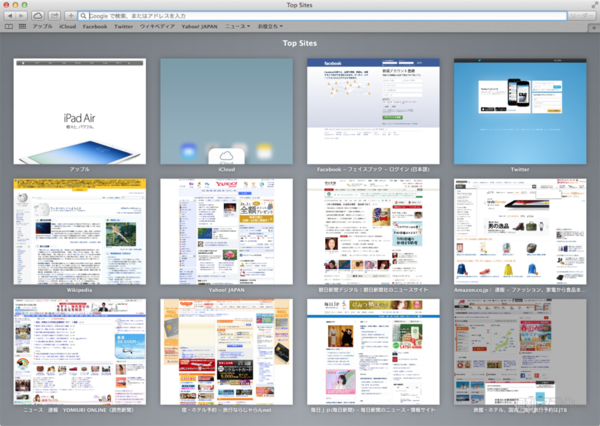The height and width of the screenshot is (426, 600).
Task: Open the bookmarks book icon
Action: [x=9, y=27]
